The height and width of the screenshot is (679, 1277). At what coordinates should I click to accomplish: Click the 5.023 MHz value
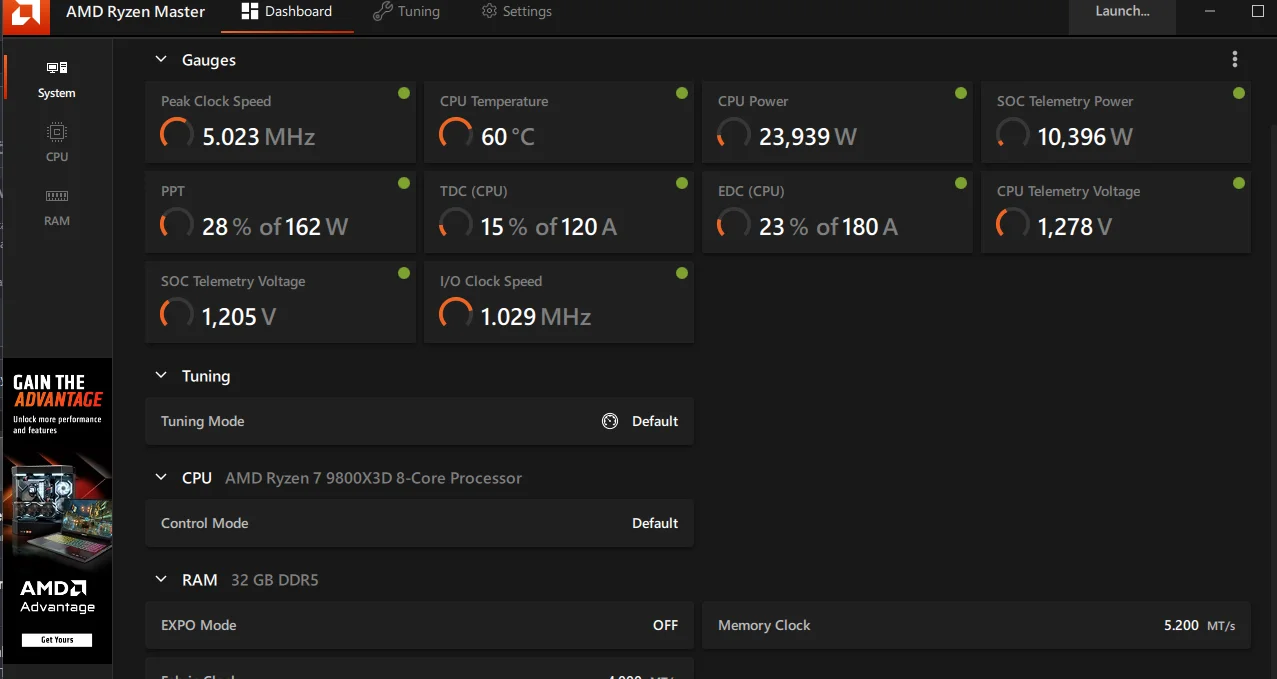point(259,137)
